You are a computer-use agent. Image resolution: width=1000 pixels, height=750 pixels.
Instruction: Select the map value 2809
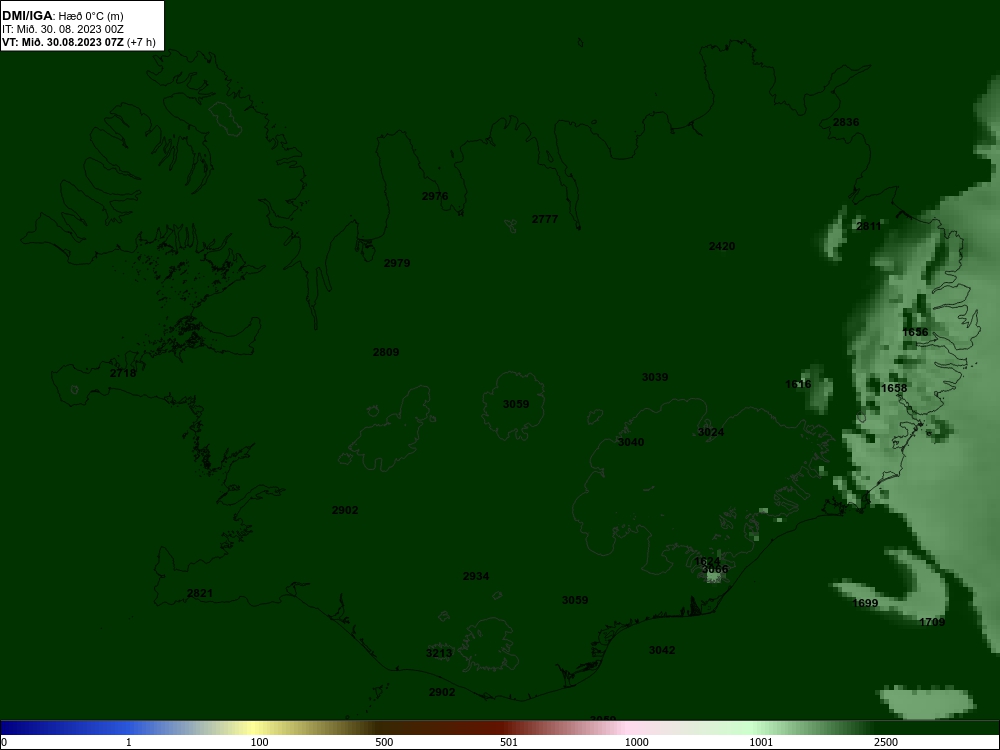click(386, 352)
